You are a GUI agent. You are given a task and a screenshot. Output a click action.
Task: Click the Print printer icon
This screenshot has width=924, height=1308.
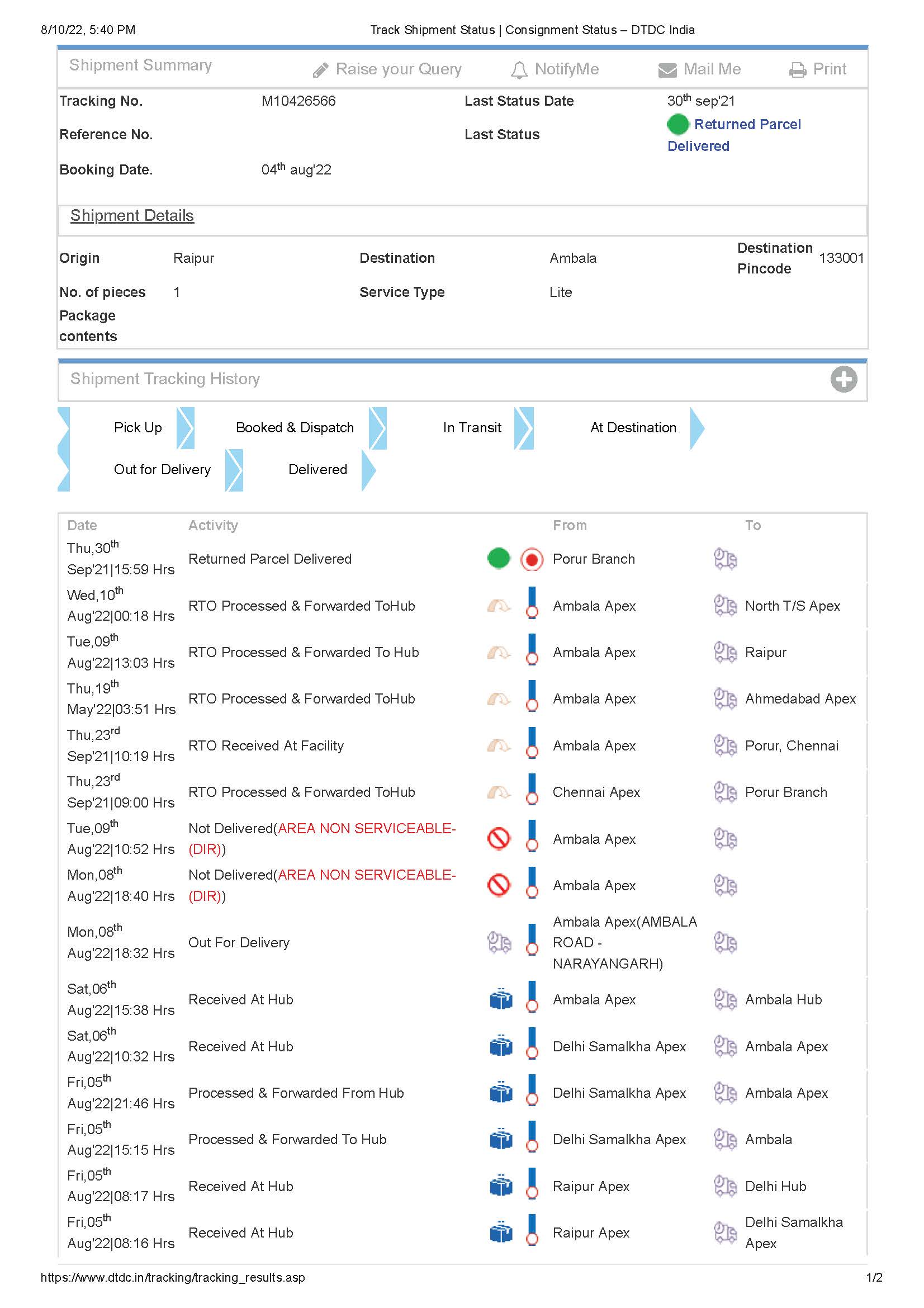pos(797,70)
